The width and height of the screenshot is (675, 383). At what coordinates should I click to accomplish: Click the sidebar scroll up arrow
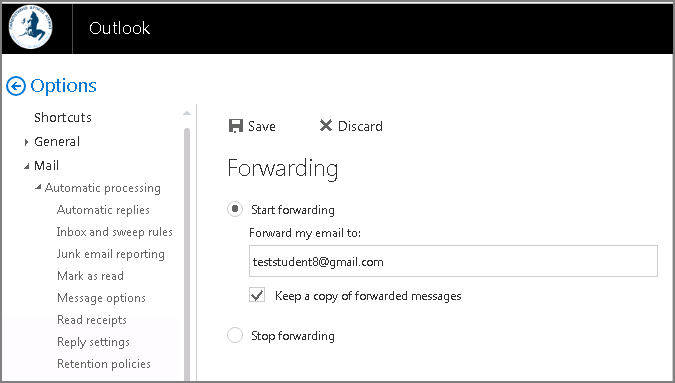click(x=187, y=113)
